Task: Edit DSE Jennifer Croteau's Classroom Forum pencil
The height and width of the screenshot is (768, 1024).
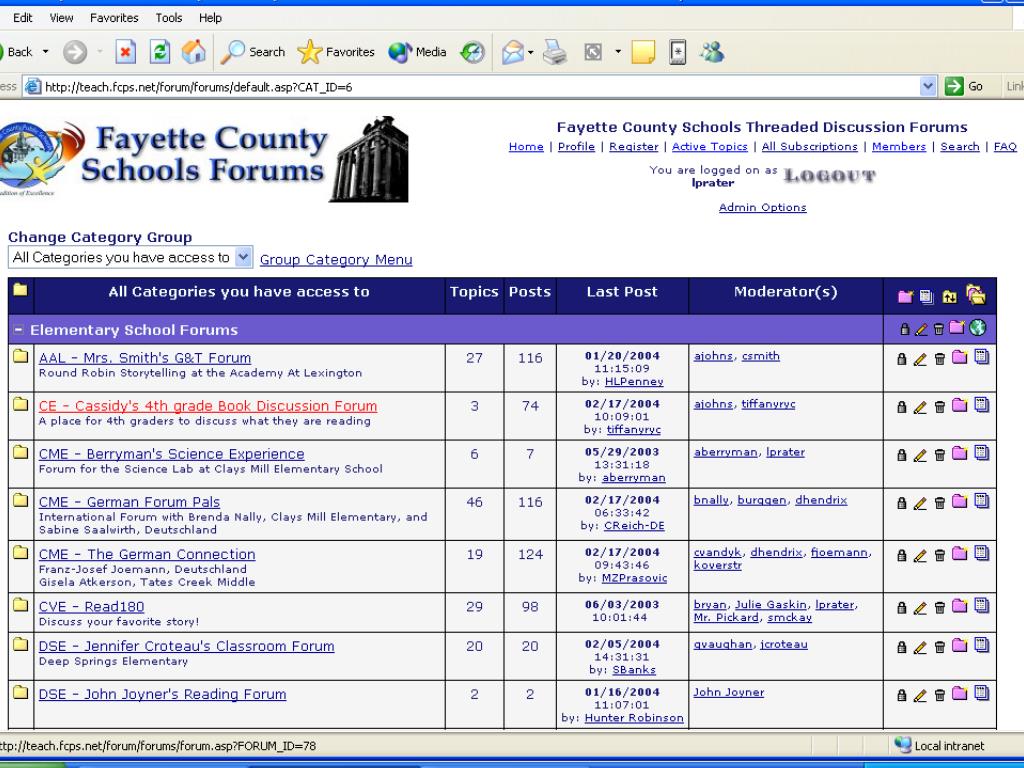Action: (x=920, y=647)
